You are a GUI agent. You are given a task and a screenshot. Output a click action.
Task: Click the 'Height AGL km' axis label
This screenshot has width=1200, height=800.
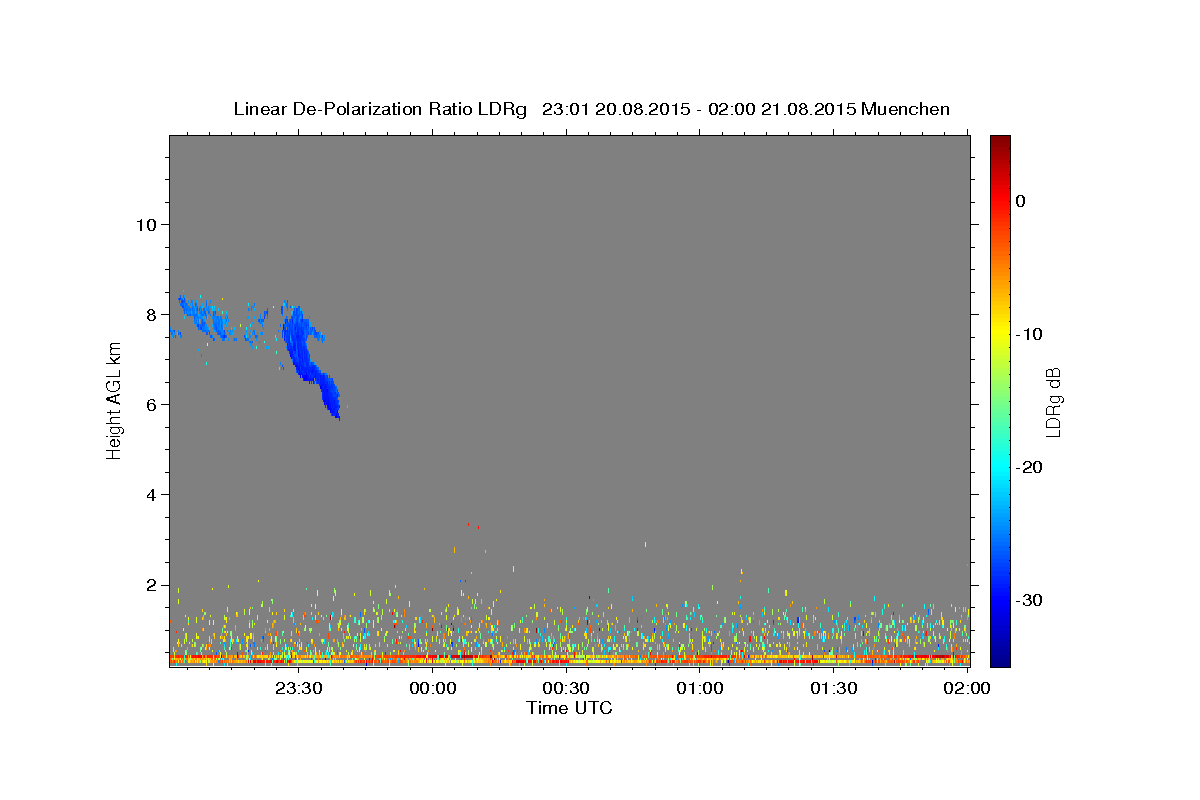[x=114, y=400]
